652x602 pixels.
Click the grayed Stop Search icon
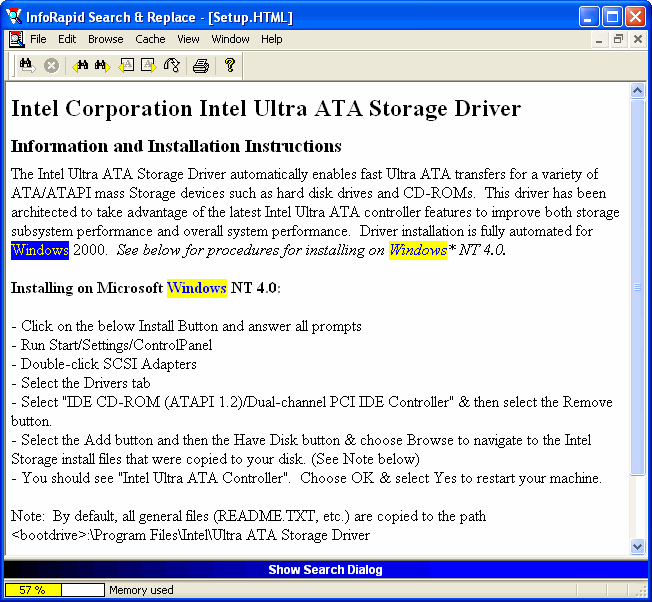(x=51, y=66)
